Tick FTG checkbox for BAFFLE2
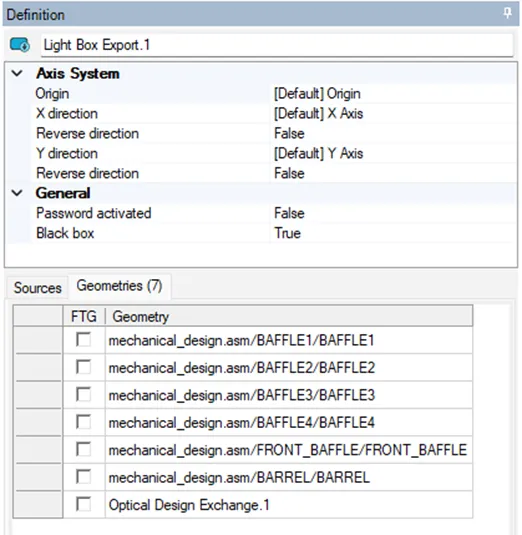Image resolution: width=522 pixels, height=535 pixels. [84, 367]
